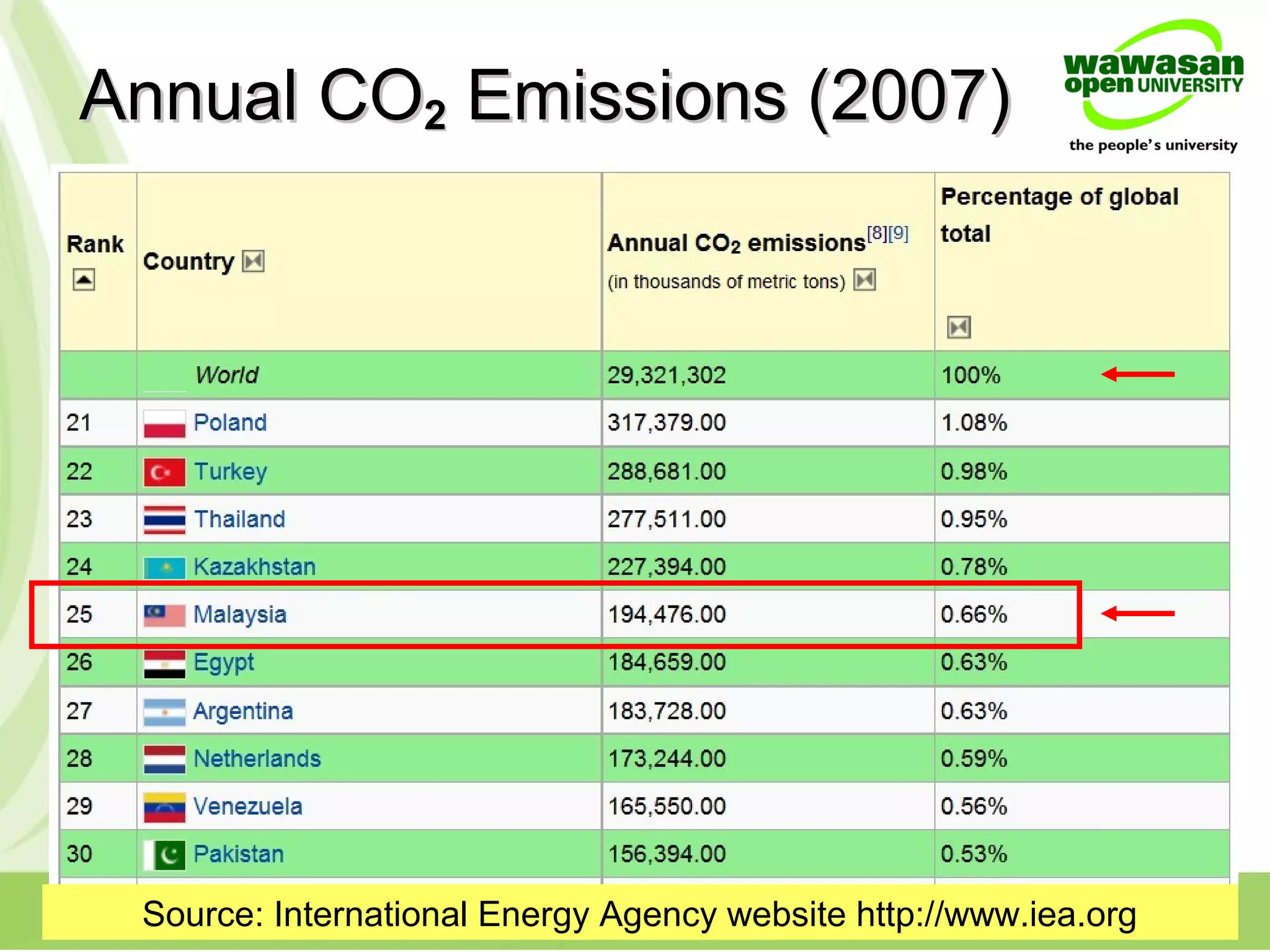Click the Netherlands flag icon
1270x952 pixels.
pos(164,759)
